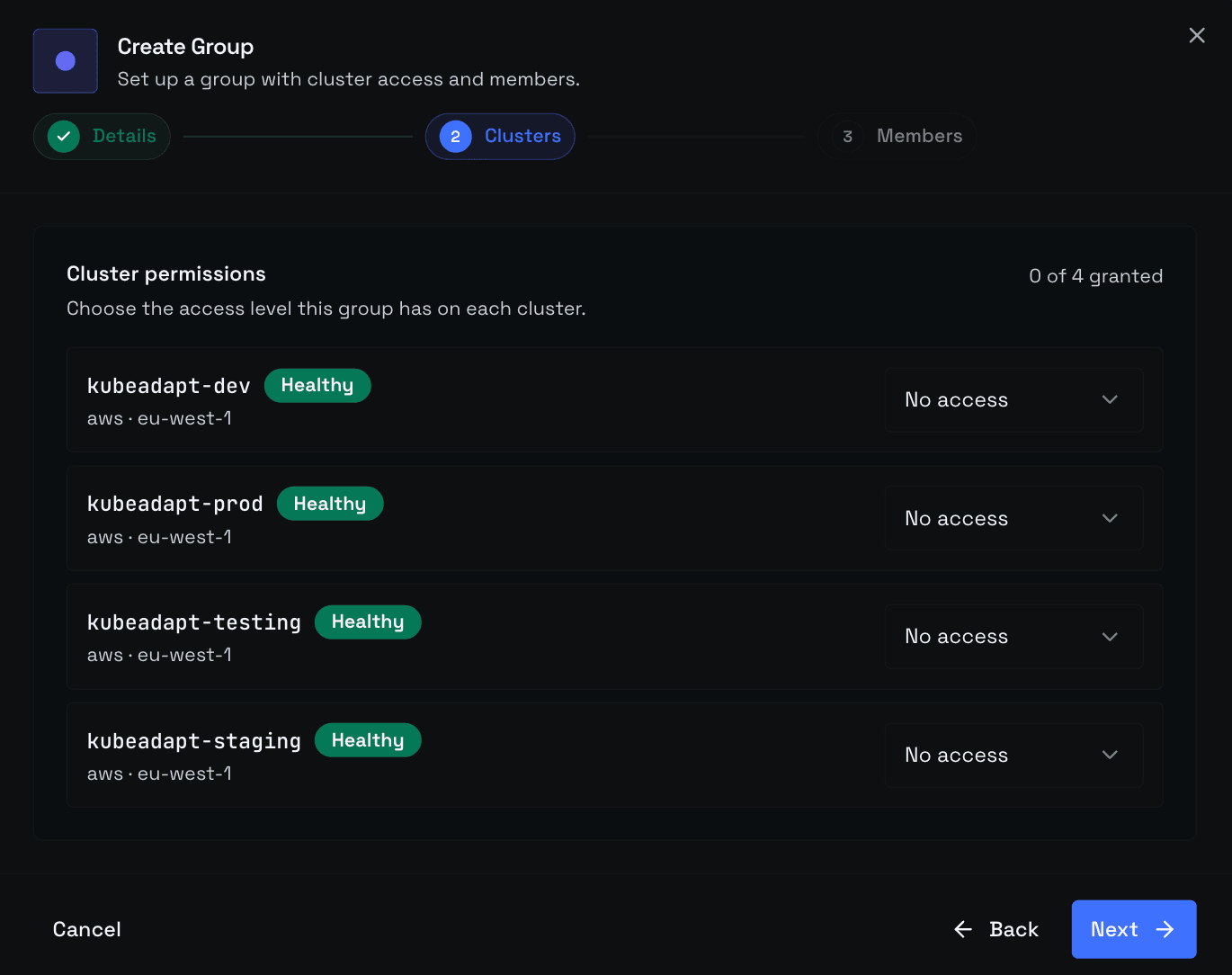Click the kubeadapt-prod cluster name

(175, 504)
